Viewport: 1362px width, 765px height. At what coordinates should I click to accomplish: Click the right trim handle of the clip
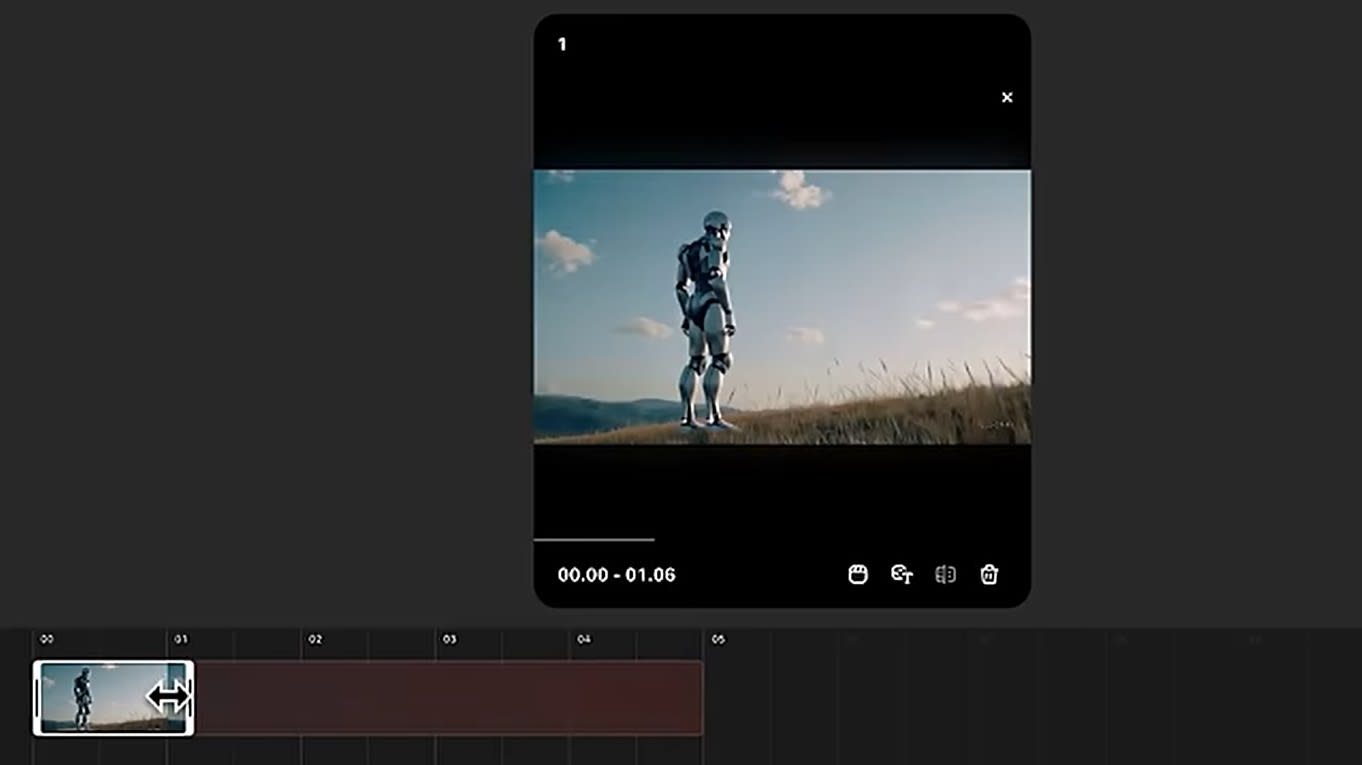[190, 697]
